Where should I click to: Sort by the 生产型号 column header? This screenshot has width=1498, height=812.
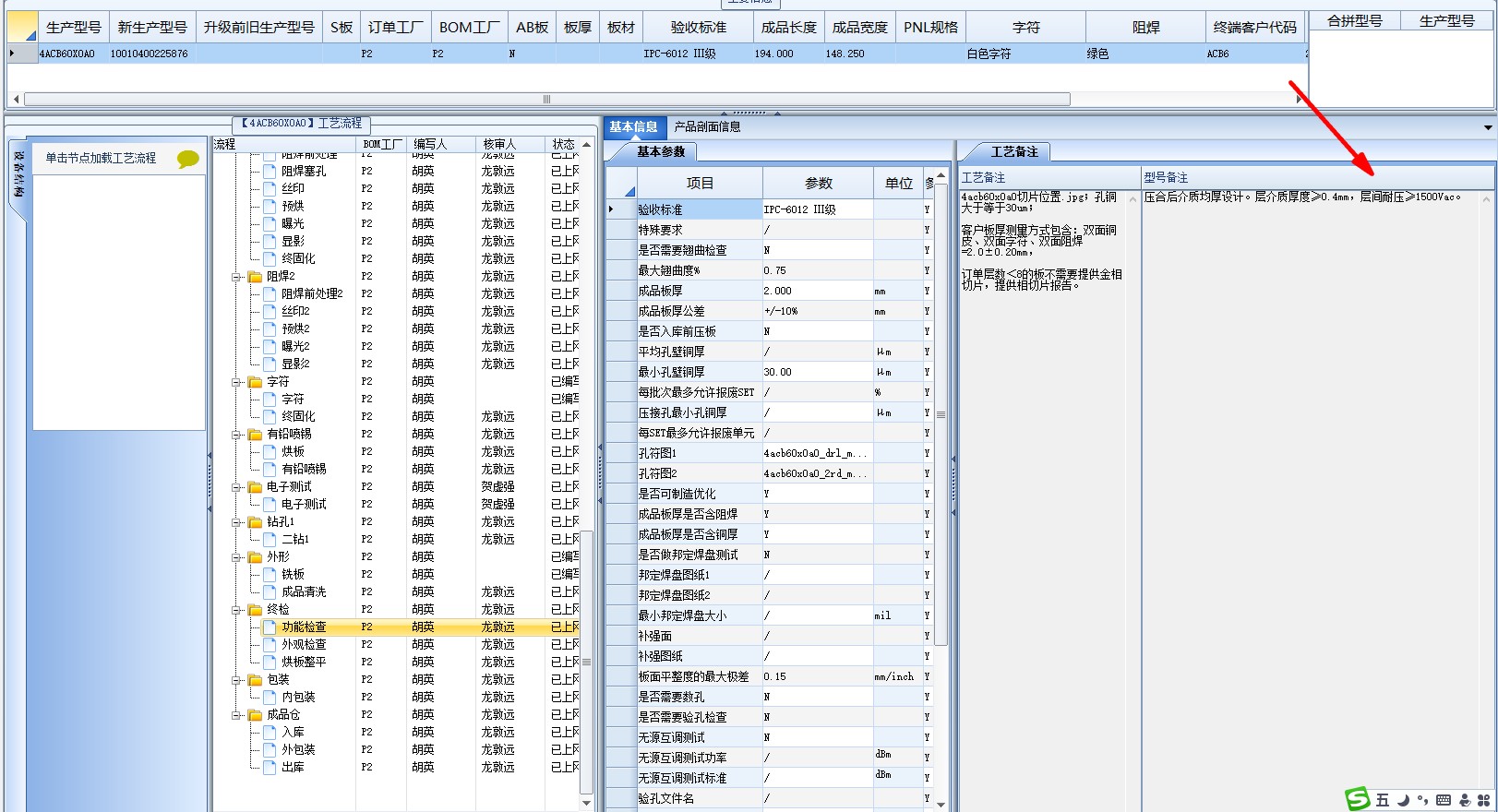73,28
